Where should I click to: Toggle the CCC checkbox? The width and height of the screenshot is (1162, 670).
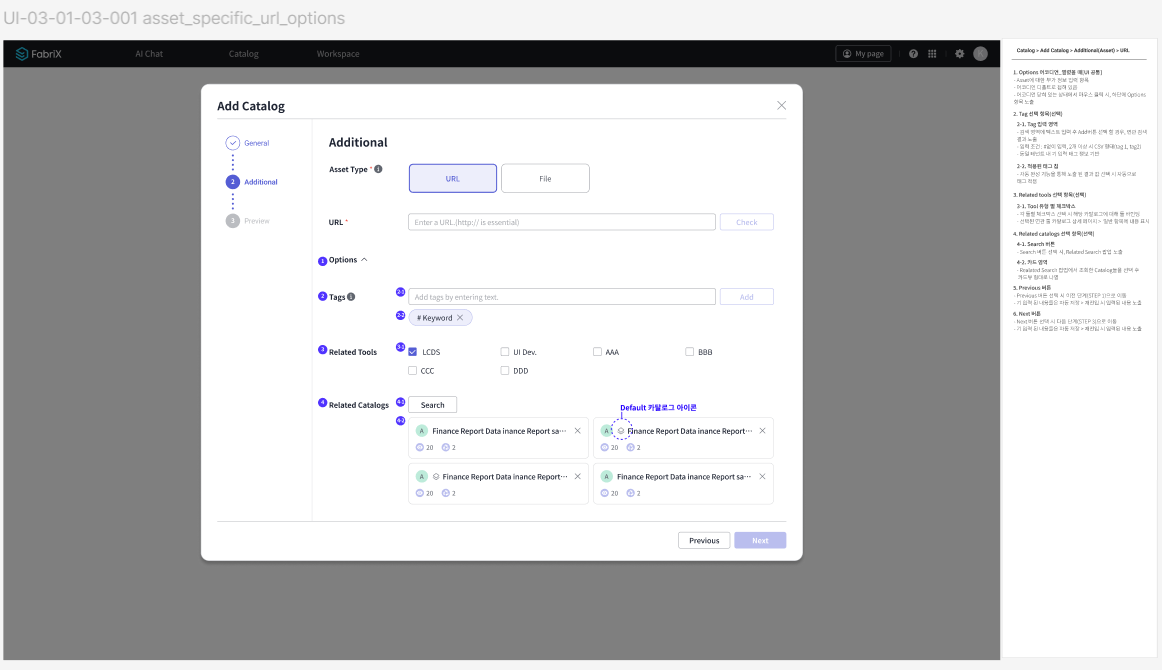coord(413,370)
